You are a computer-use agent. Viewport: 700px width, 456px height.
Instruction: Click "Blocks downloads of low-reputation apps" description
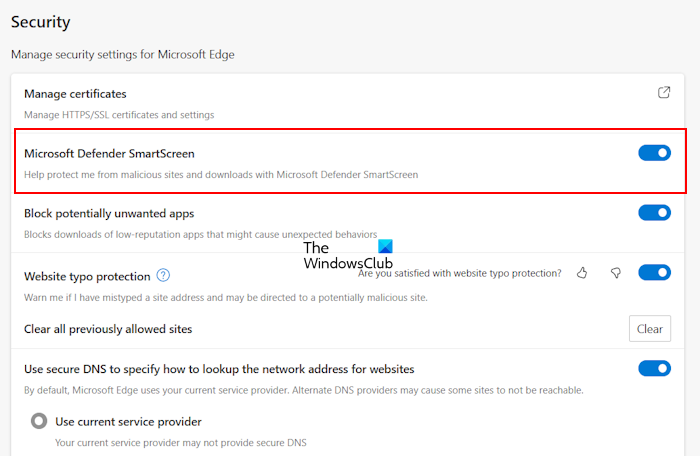click(200, 234)
